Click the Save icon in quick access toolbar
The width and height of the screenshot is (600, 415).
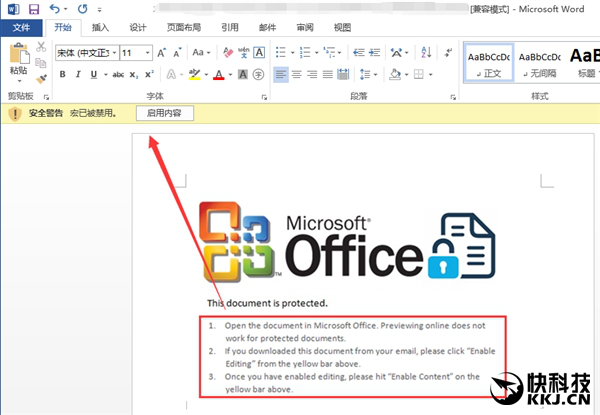pyautogui.click(x=32, y=9)
